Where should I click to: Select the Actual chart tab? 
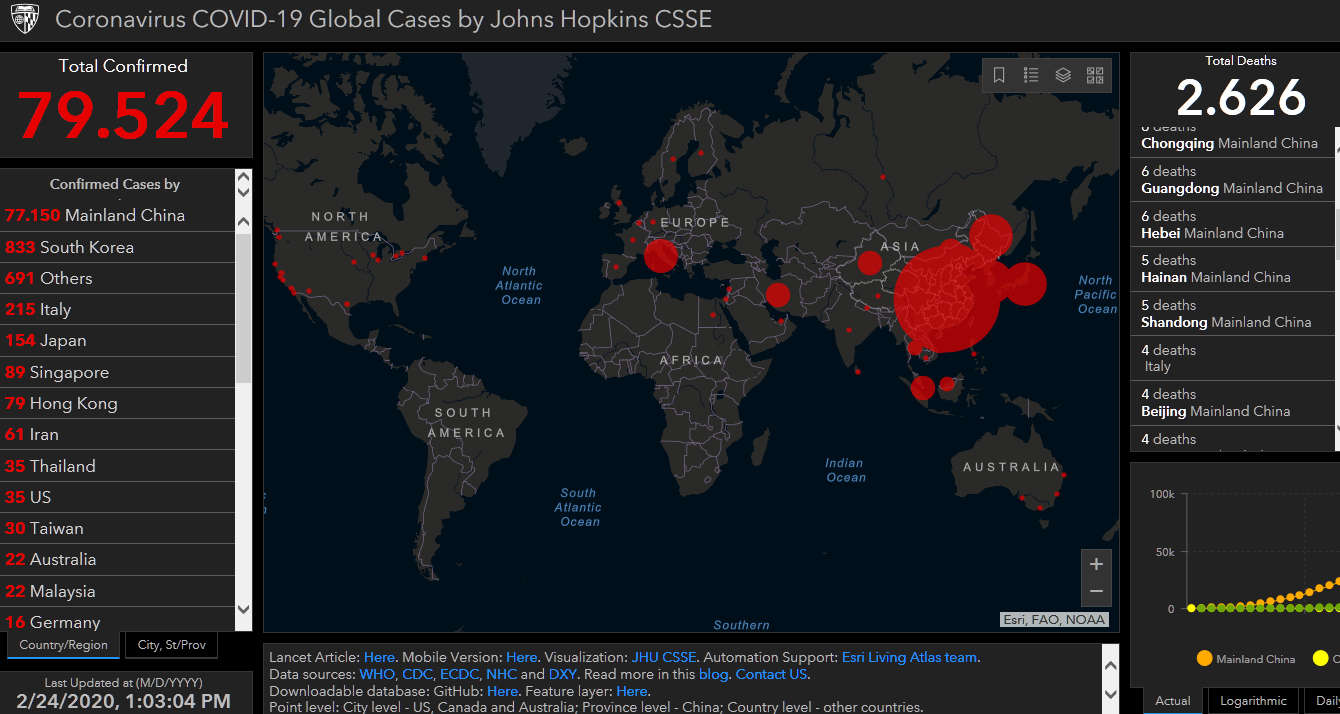coord(1173,701)
